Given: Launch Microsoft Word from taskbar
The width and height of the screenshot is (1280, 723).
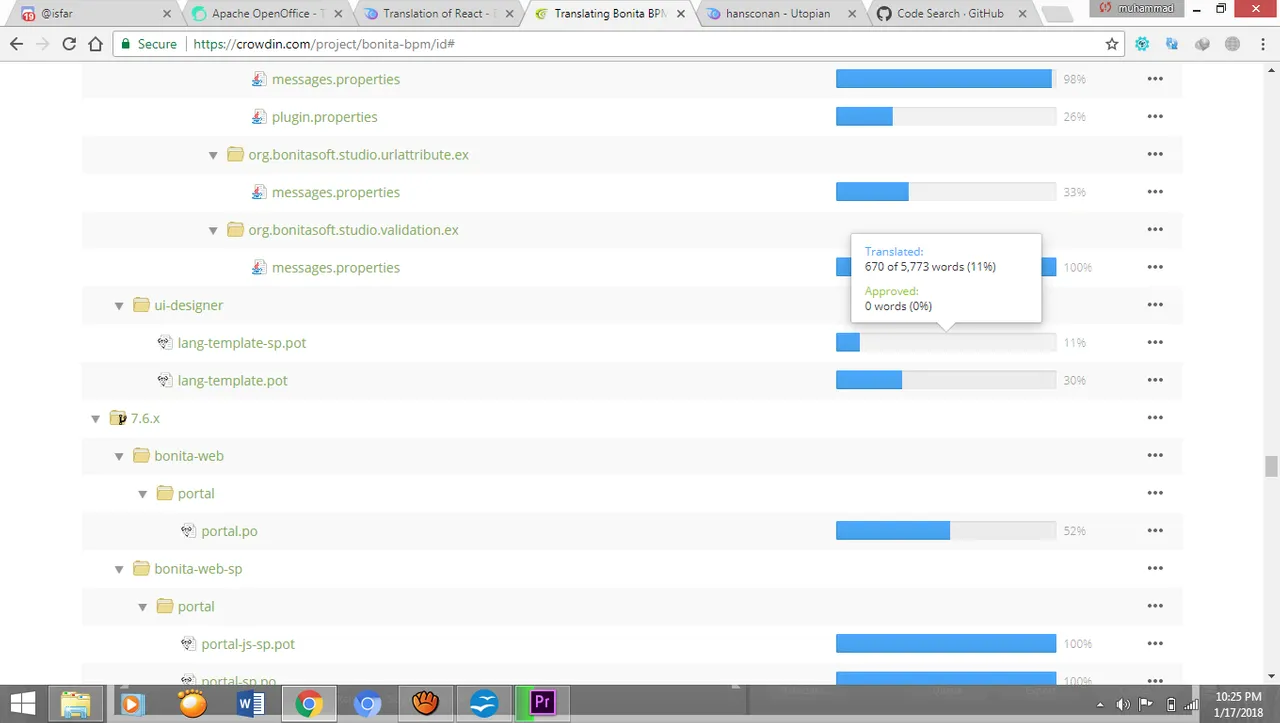Looking at the screenshot, I should tap(250, 704).
